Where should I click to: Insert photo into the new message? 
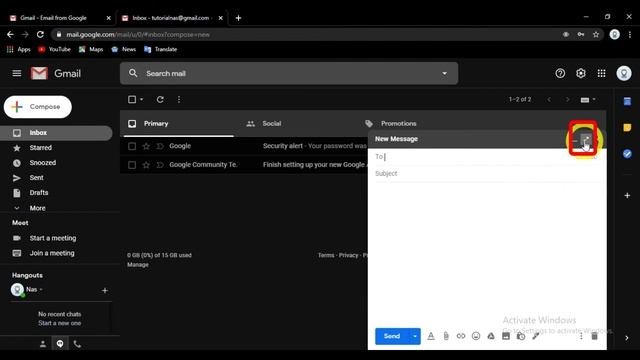506,336
